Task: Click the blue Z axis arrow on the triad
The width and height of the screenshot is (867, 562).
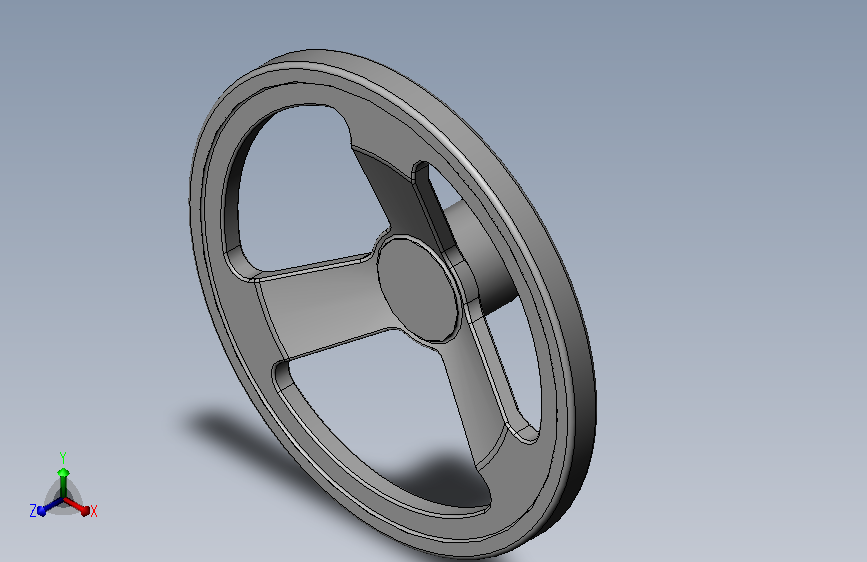Action: click(x=51, y=506)
